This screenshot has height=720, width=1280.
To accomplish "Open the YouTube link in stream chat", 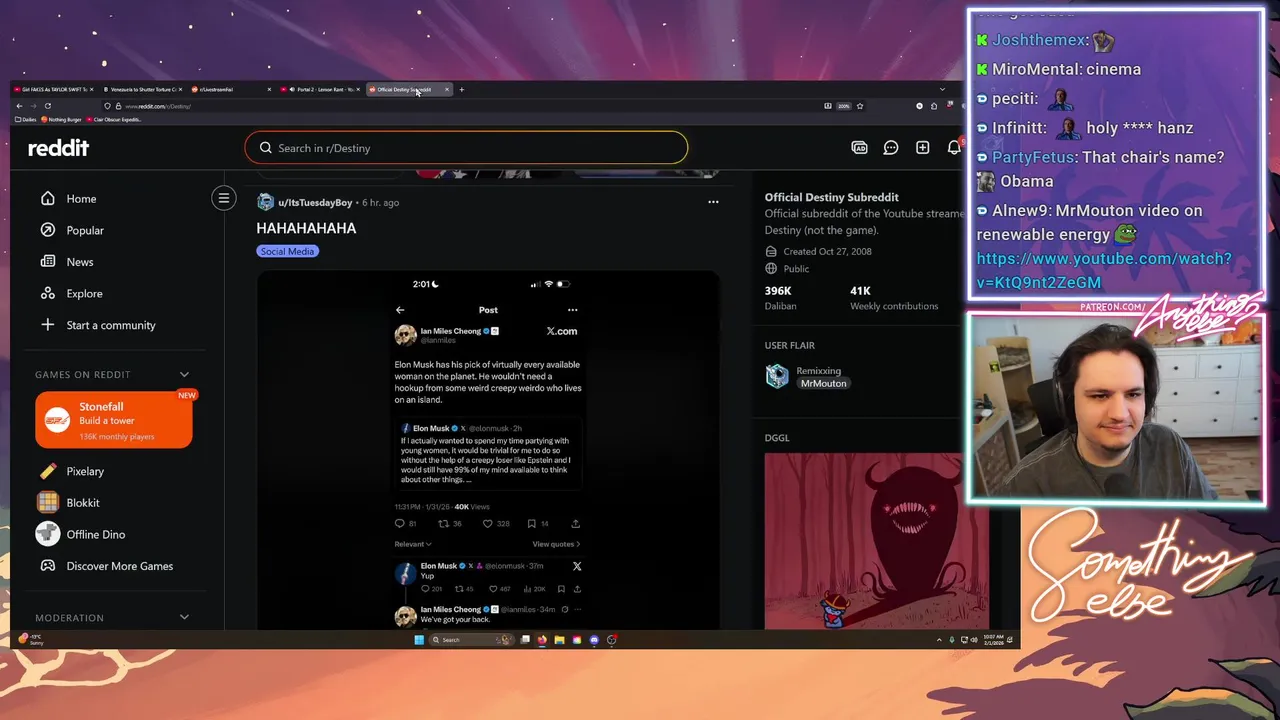I will click(1104, 270).
